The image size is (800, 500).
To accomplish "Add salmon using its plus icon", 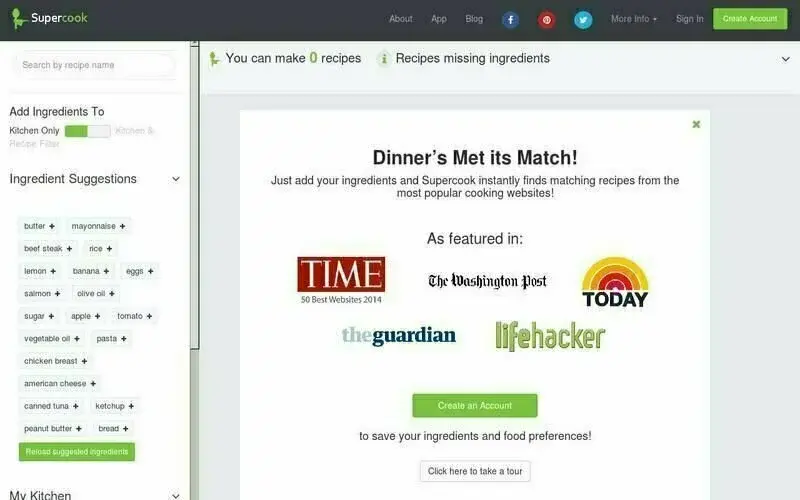I will point(57,293).
